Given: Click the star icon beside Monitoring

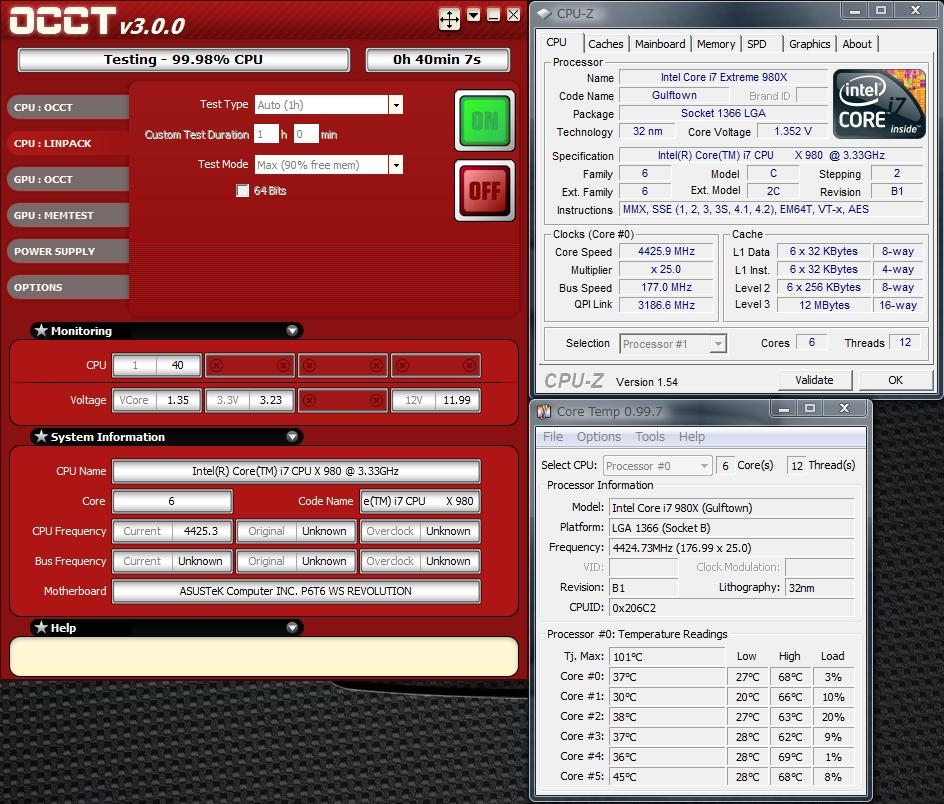Looking at the screenshot, I should [41, 330].
